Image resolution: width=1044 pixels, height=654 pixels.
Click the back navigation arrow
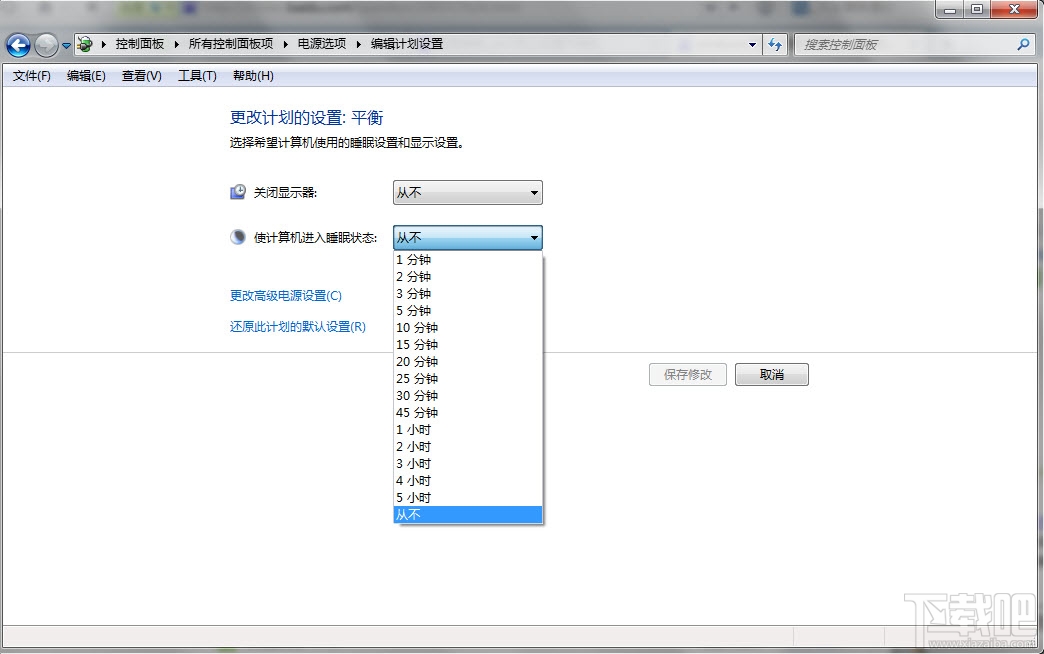pos(17,45)
